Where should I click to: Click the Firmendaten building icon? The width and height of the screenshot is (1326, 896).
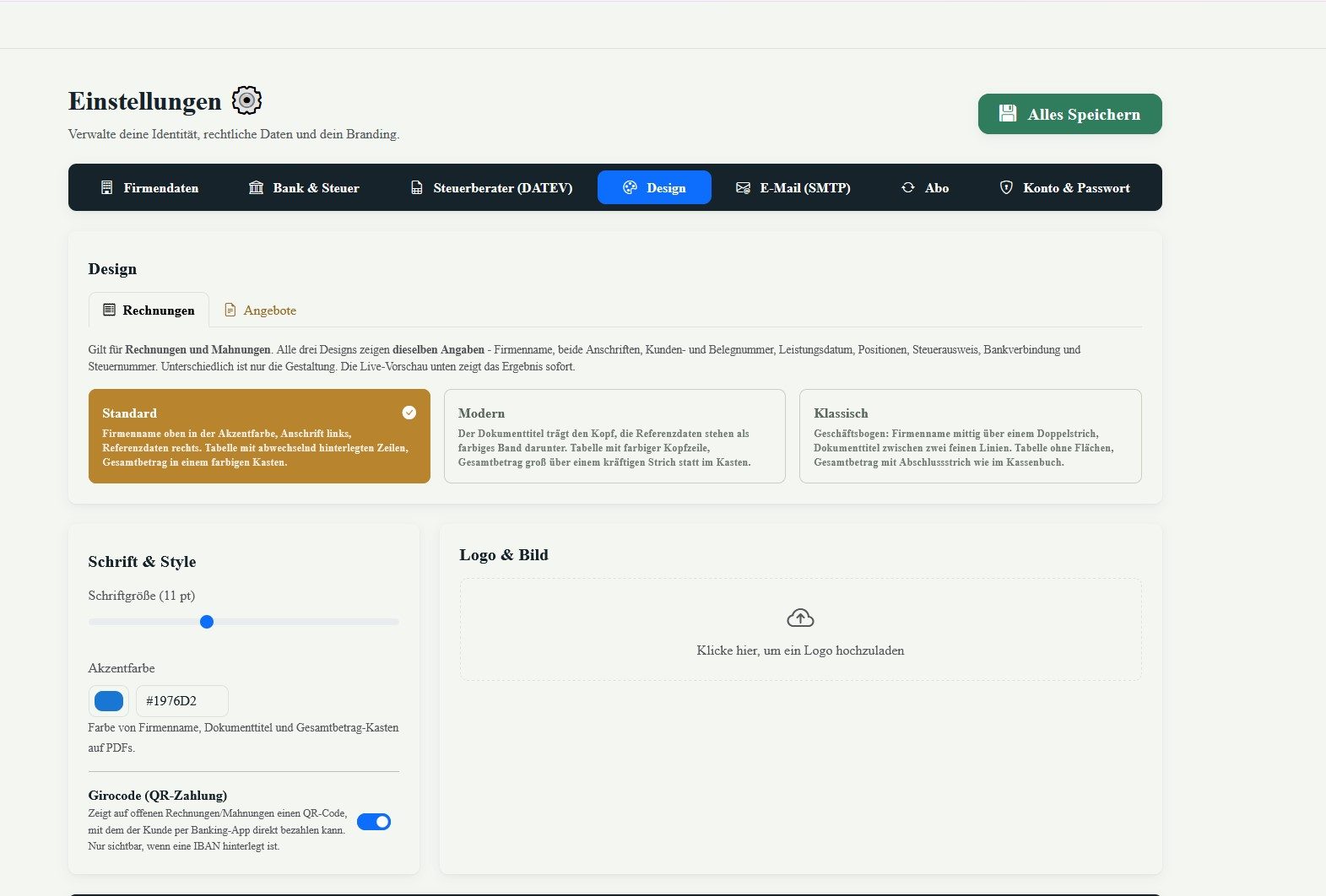point(106,187)
